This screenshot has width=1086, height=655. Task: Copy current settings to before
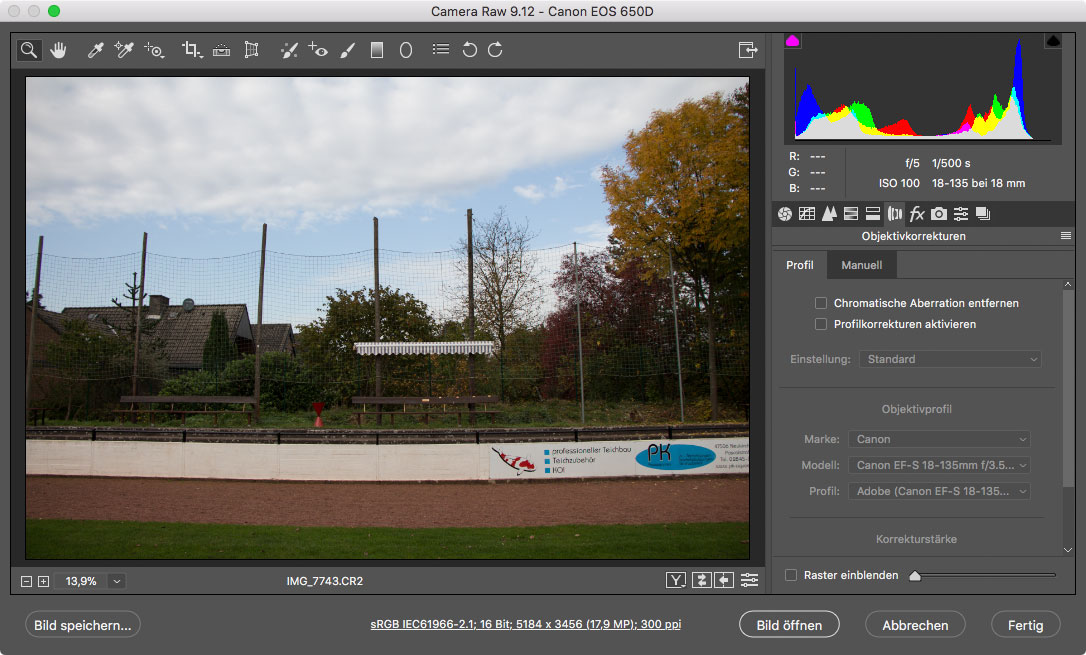(724, 580)
